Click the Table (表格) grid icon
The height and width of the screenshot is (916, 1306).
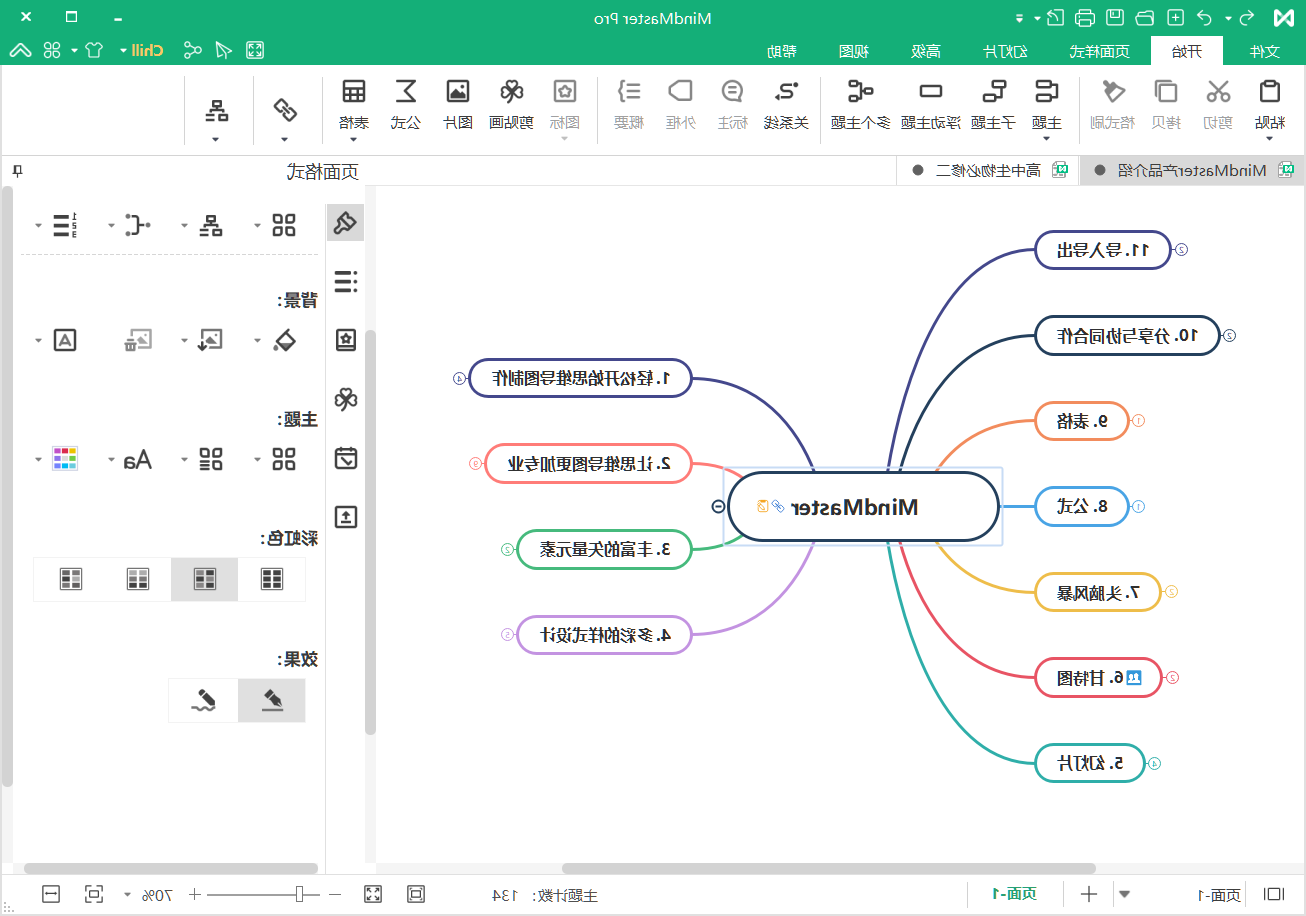click(x=354, y=92)
